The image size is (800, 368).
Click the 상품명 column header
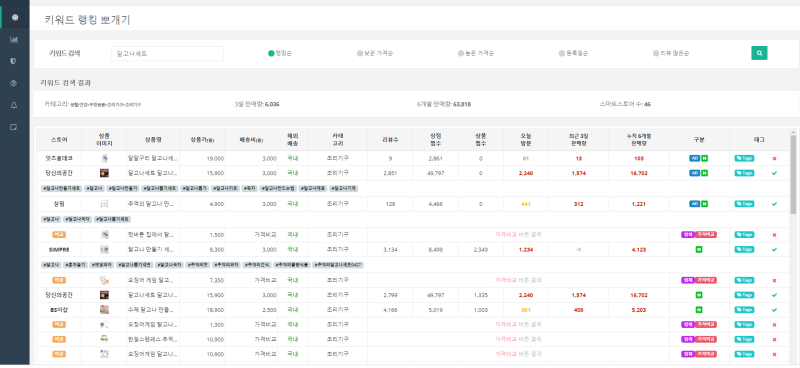153,139
